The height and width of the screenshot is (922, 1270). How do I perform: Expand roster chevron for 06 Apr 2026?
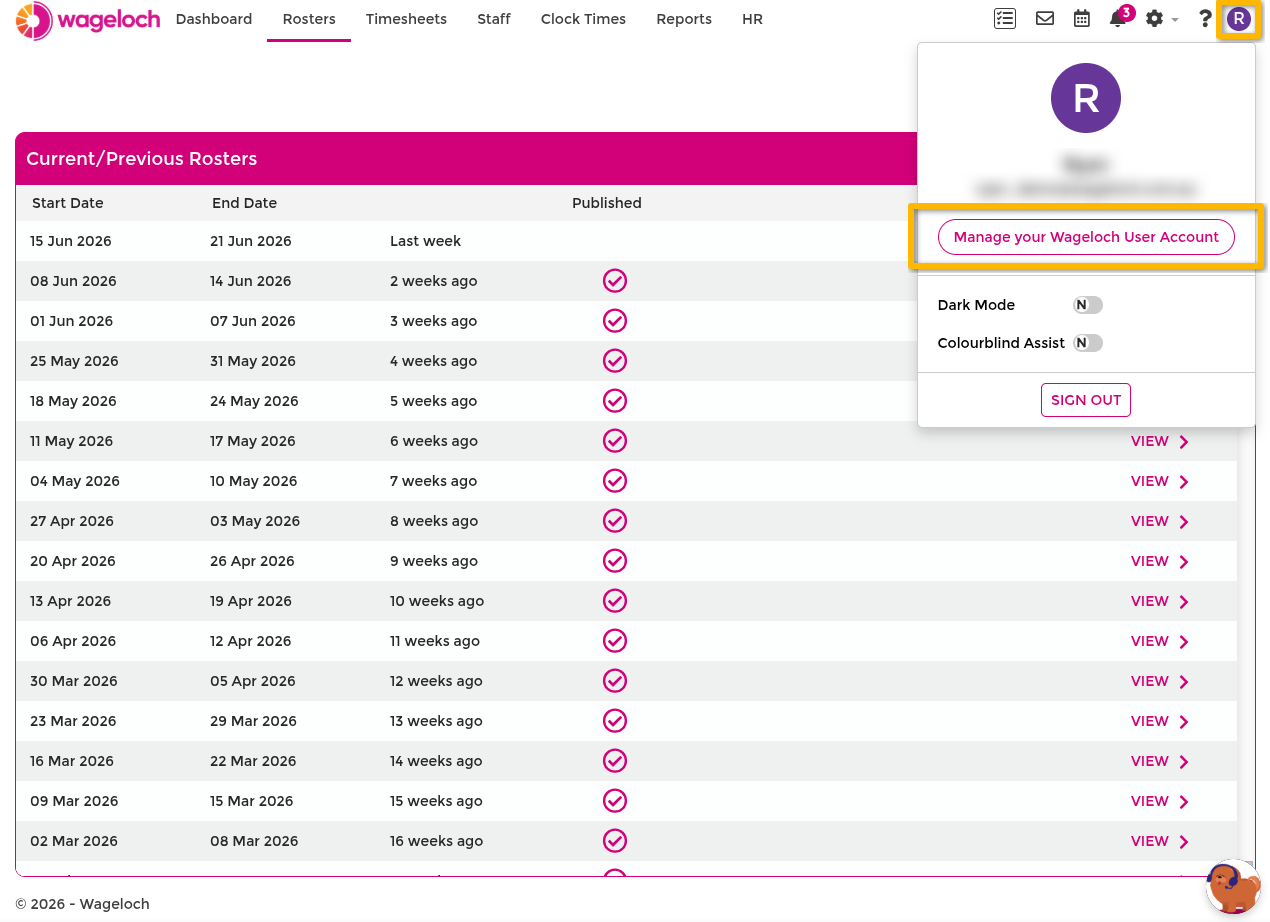1184,642
